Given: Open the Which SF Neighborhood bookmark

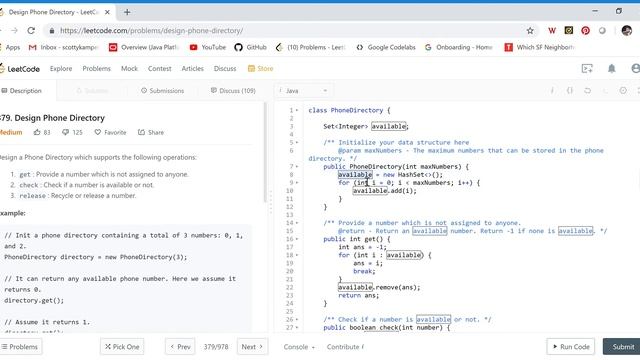Looking at the screenshot, I should pos(539,47).
